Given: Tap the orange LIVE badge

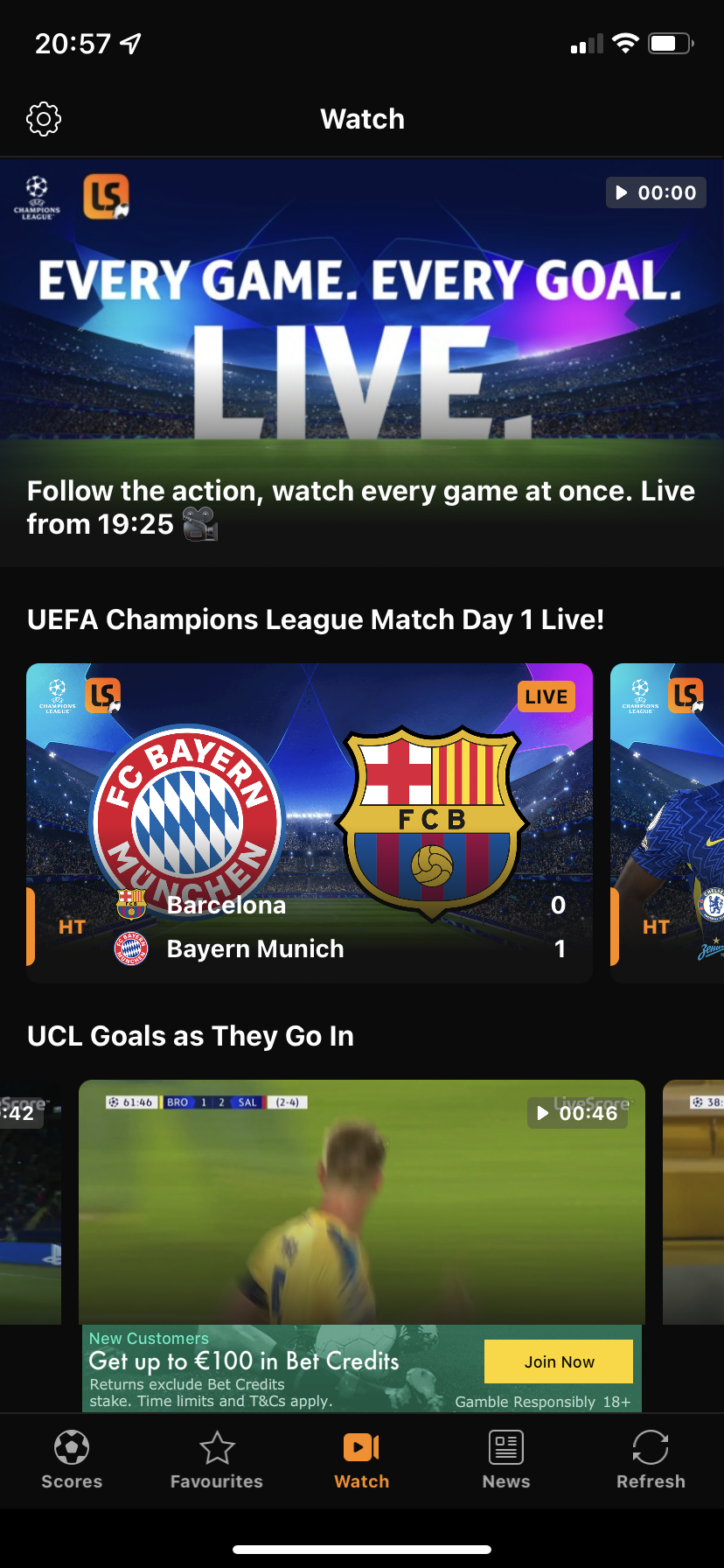Looking at the screenshot, I should click(546, 696).
